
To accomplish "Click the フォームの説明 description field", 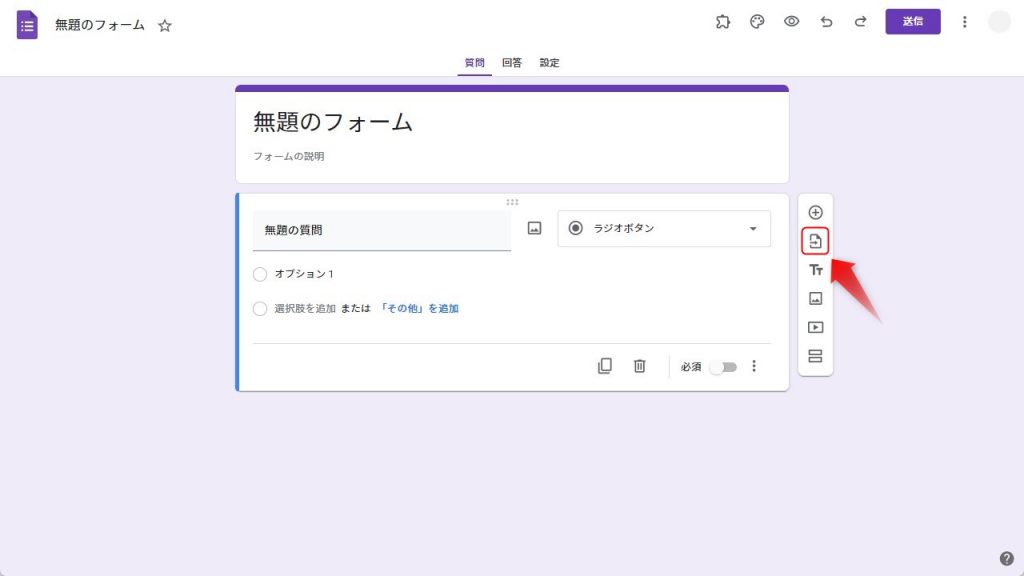I will coord(289,156).
